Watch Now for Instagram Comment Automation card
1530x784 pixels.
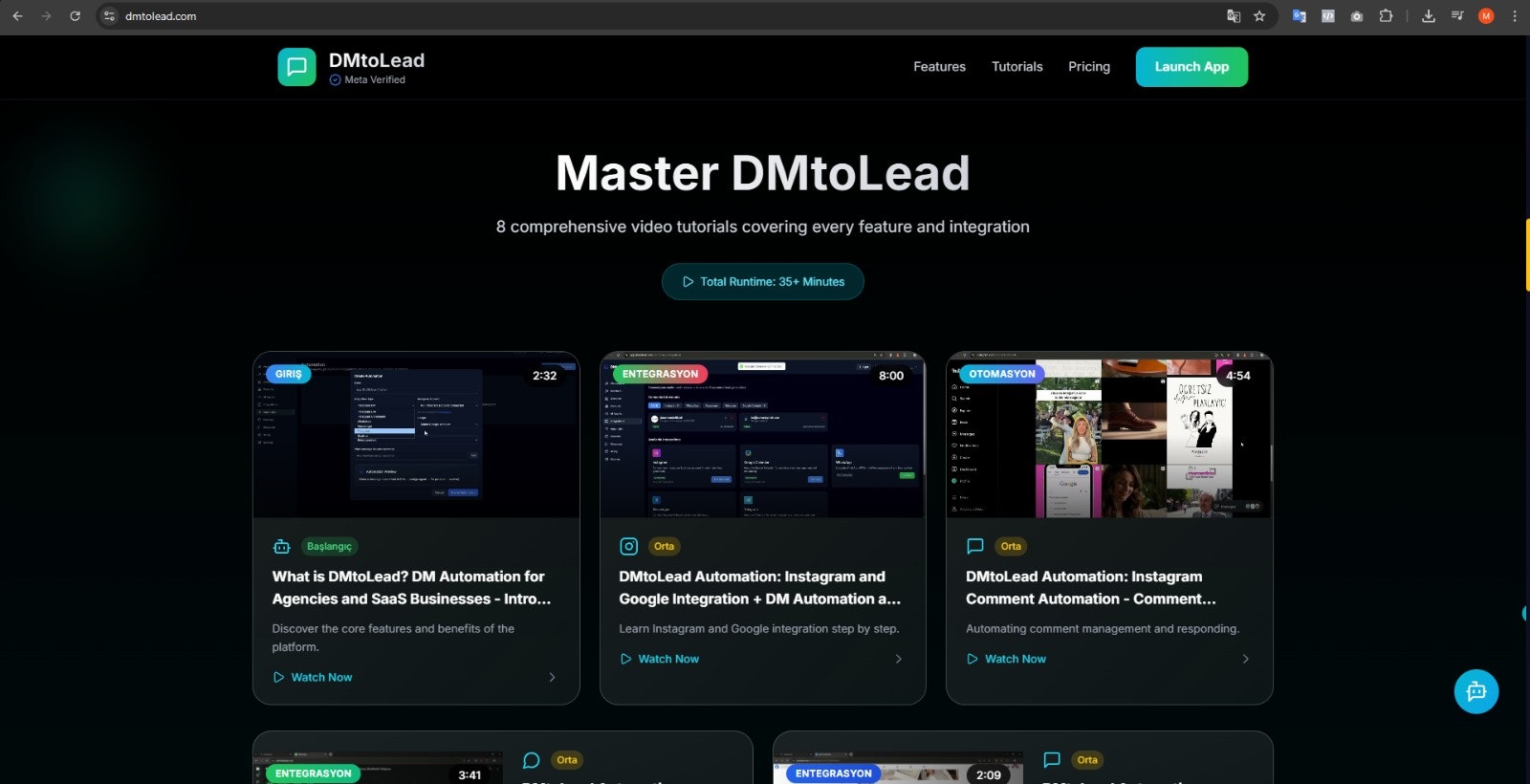coord(1007,659)
